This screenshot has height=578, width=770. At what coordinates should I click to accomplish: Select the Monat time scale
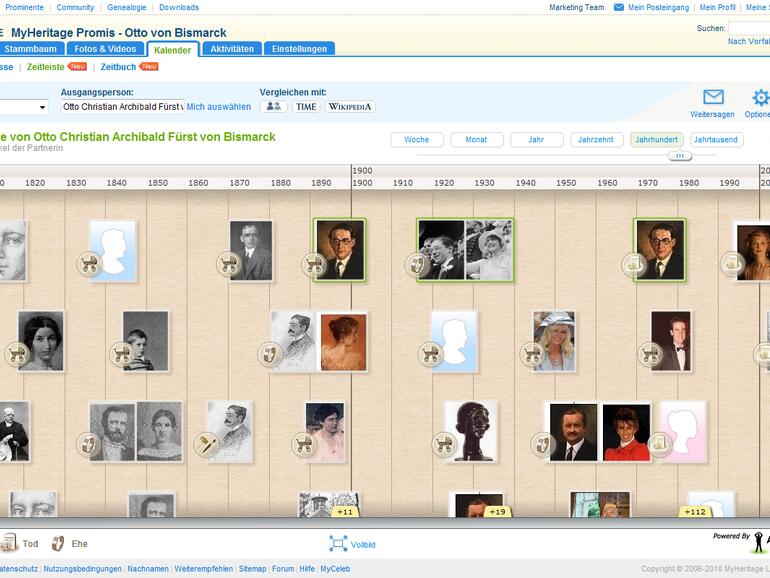point(476,139)
